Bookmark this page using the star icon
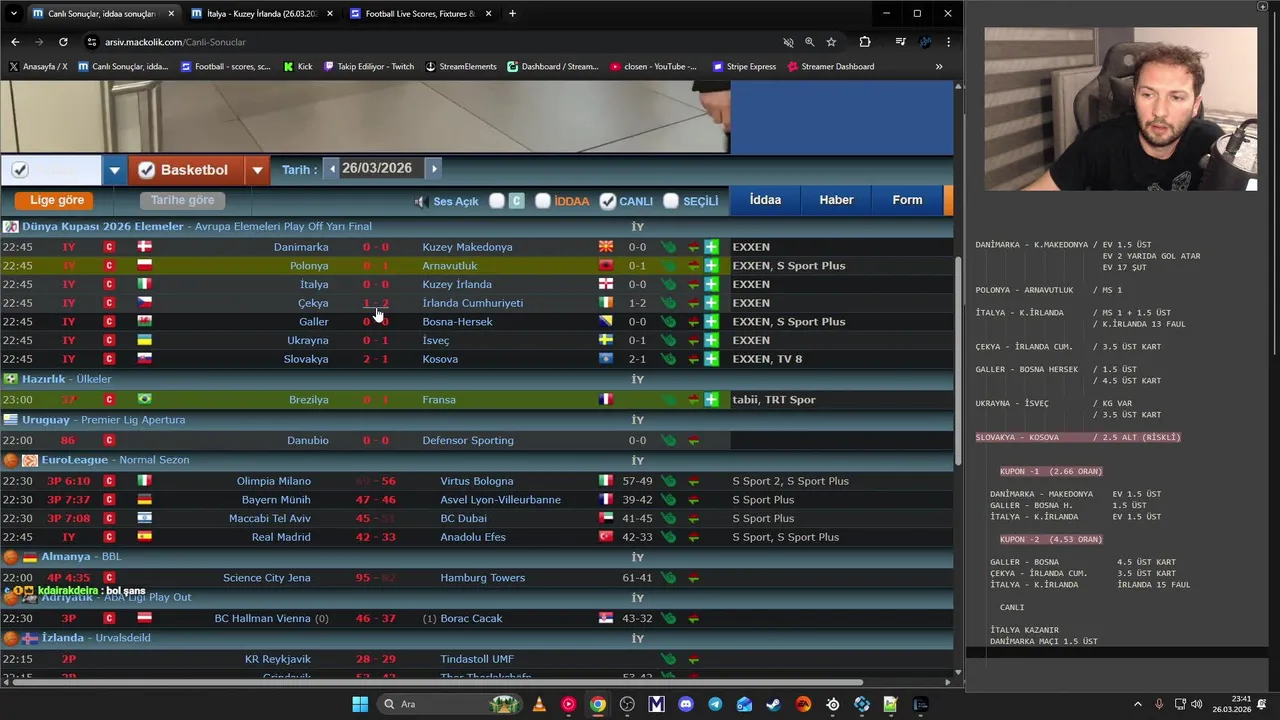This screenshot has height=720, width=1280. [x=831, y=42]
